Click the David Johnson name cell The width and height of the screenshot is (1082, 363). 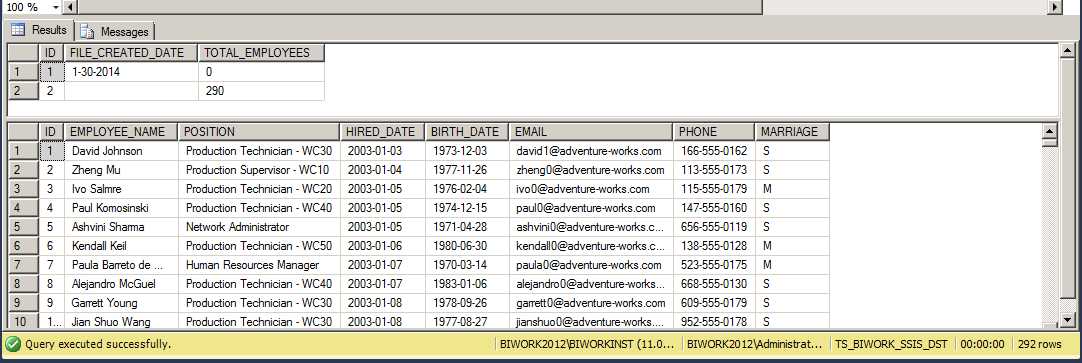pos(121,151)
